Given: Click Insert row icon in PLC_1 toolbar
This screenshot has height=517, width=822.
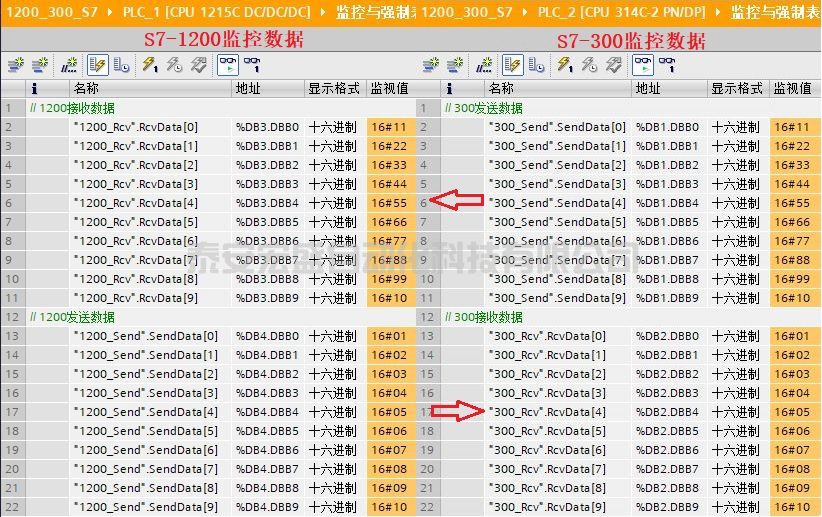Looking at the screenshot, I should pyautogui.click(x=15, y=65).
